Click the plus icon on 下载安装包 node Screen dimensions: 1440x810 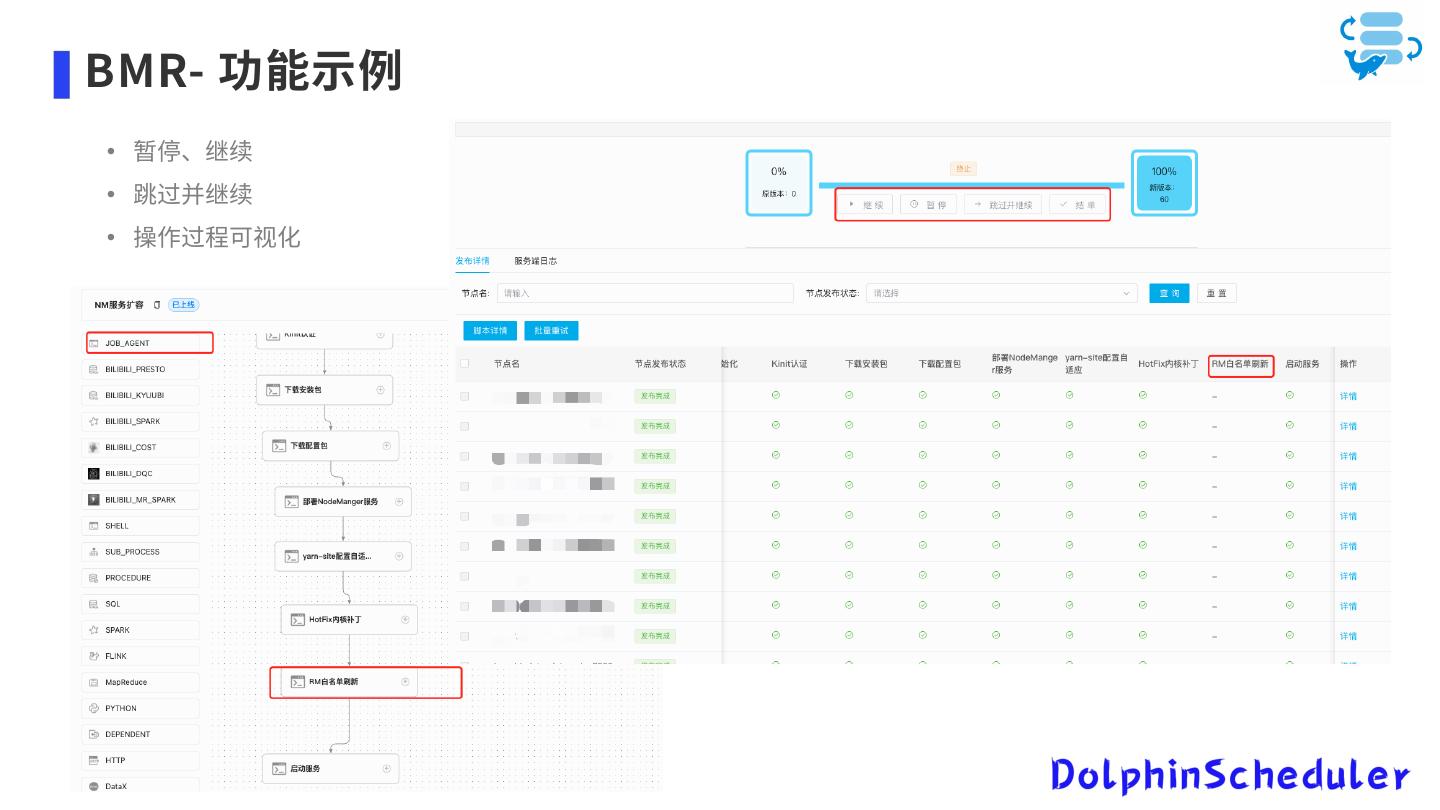click(380, 389)
